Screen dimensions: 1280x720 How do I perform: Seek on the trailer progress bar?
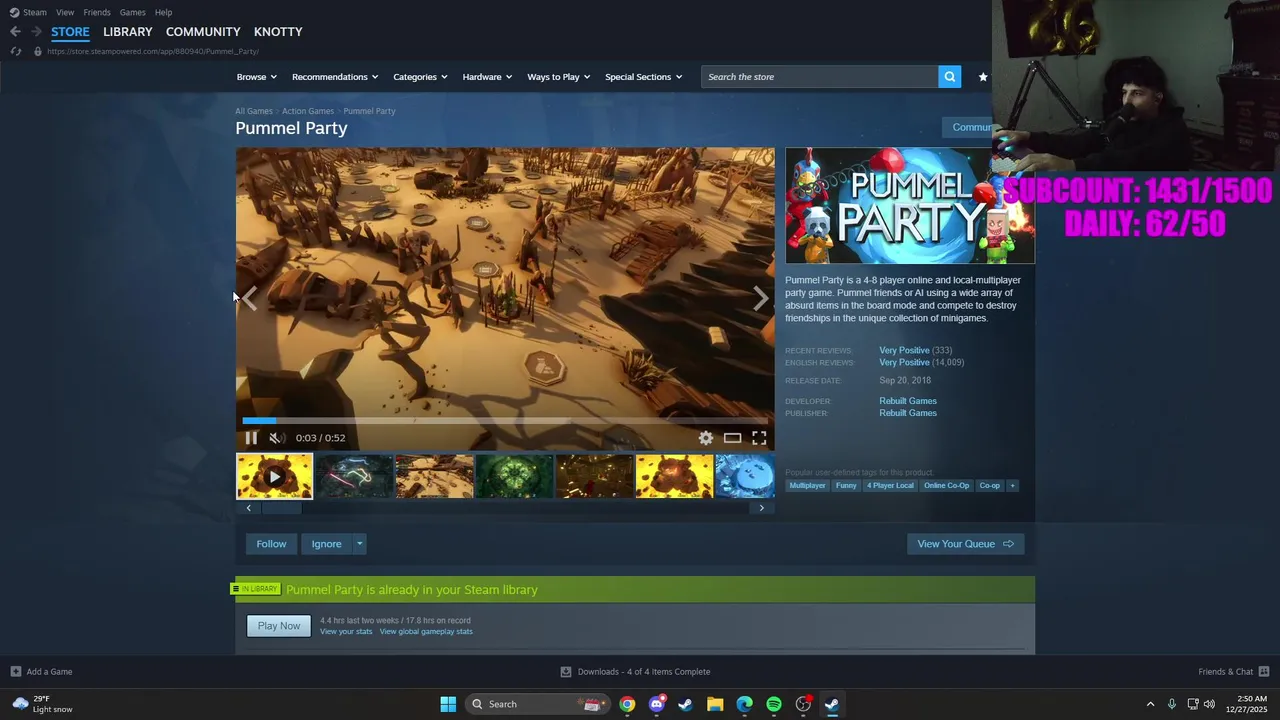pos(505,421)
